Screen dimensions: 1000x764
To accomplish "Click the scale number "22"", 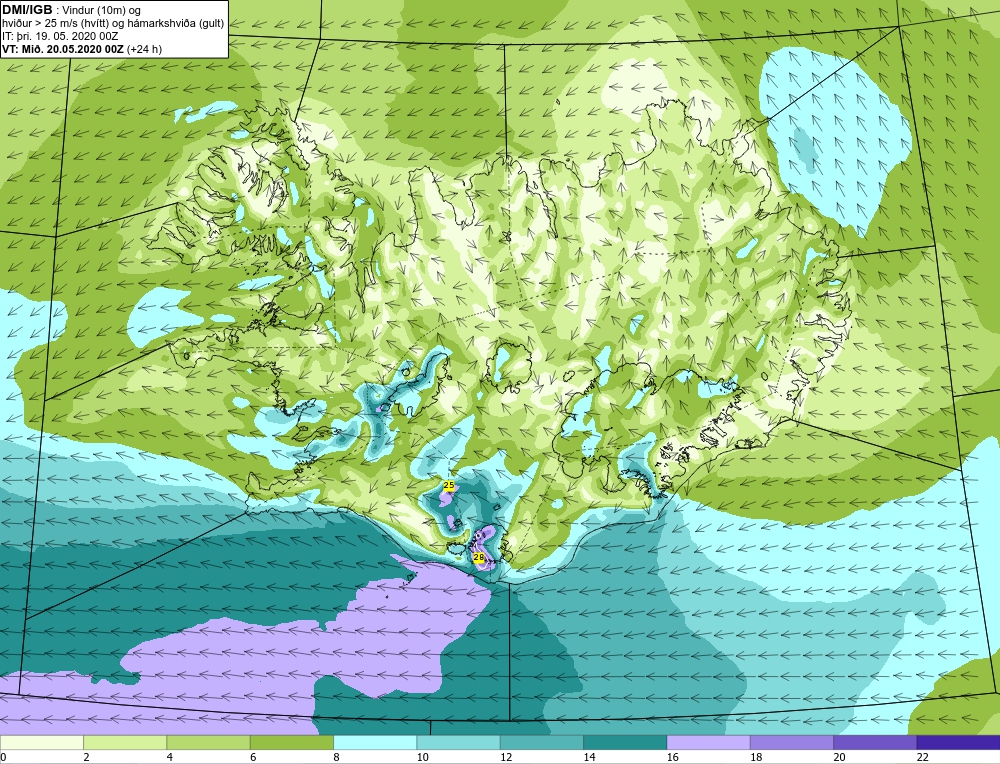I will click(x=923, y=758).
